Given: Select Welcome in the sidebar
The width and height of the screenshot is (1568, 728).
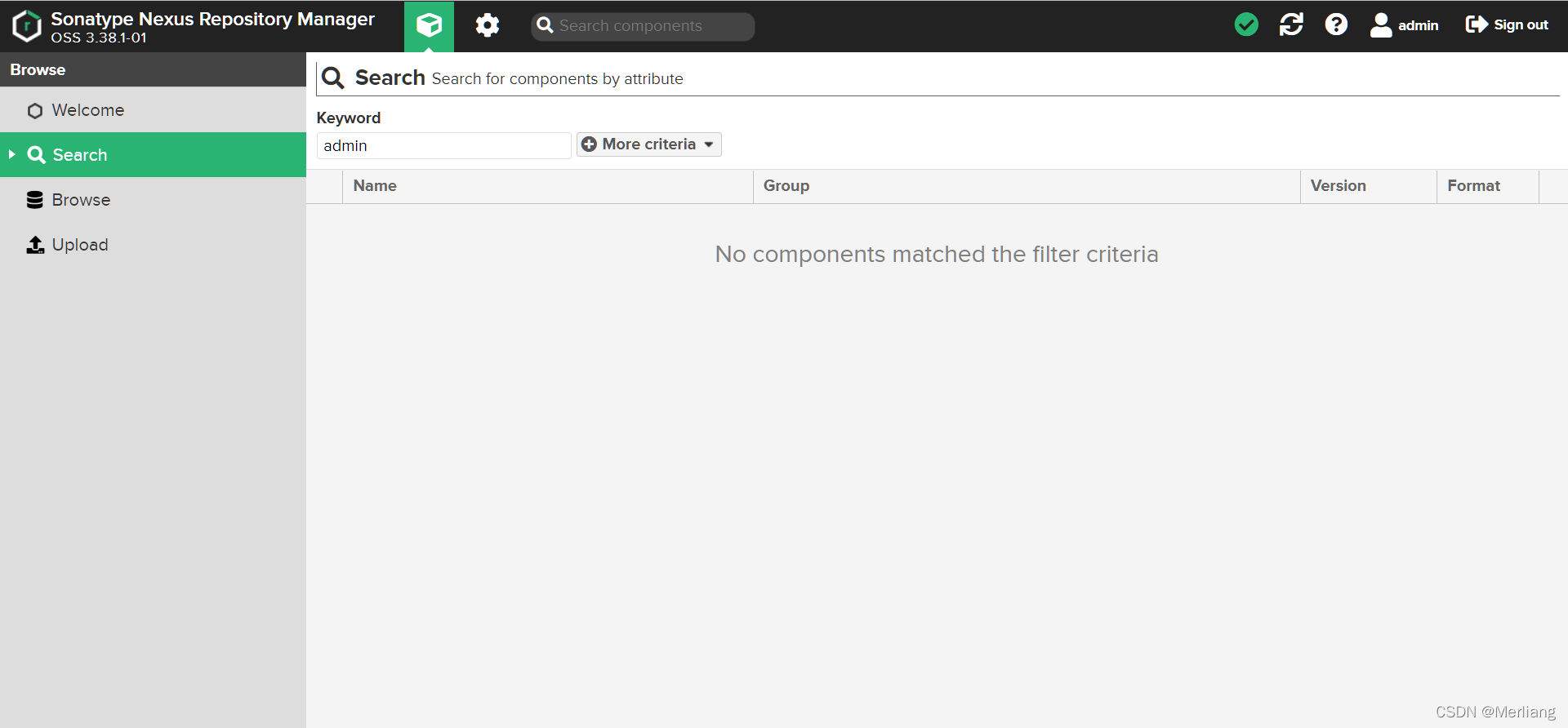Looking at the screenshot, I should pyautogui.click(x=154, y=110).
